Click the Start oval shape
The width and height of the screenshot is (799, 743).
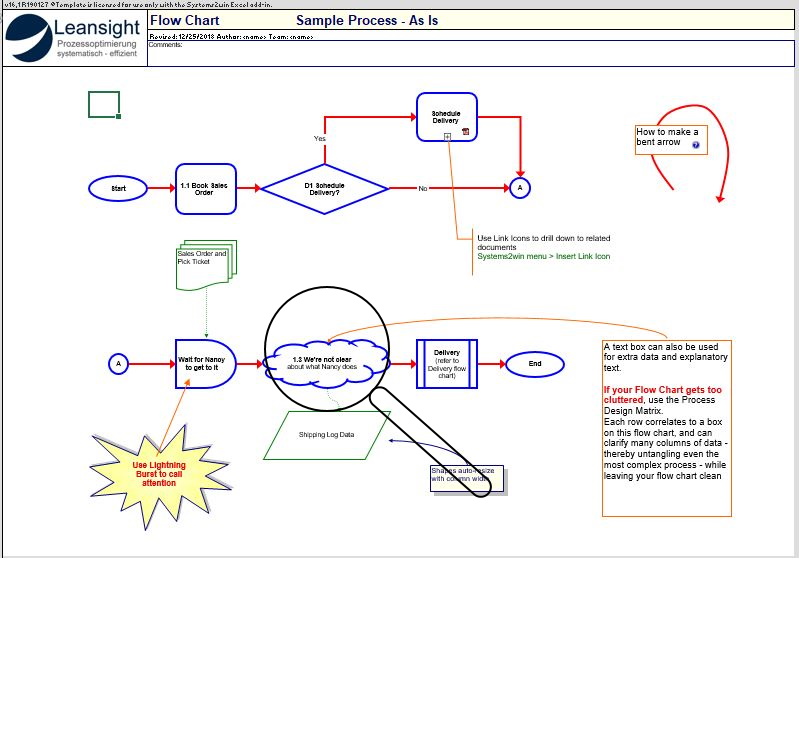(x=118, y=188)
